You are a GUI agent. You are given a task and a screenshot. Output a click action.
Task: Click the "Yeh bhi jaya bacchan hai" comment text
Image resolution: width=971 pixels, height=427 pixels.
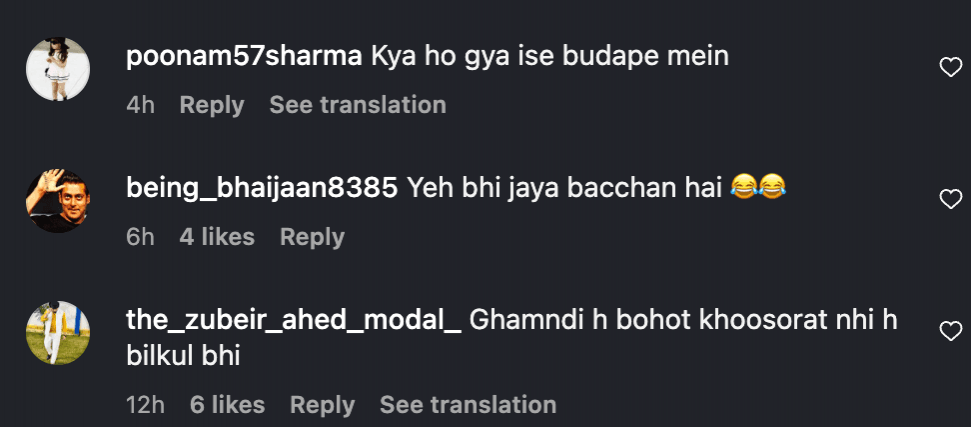564,189
